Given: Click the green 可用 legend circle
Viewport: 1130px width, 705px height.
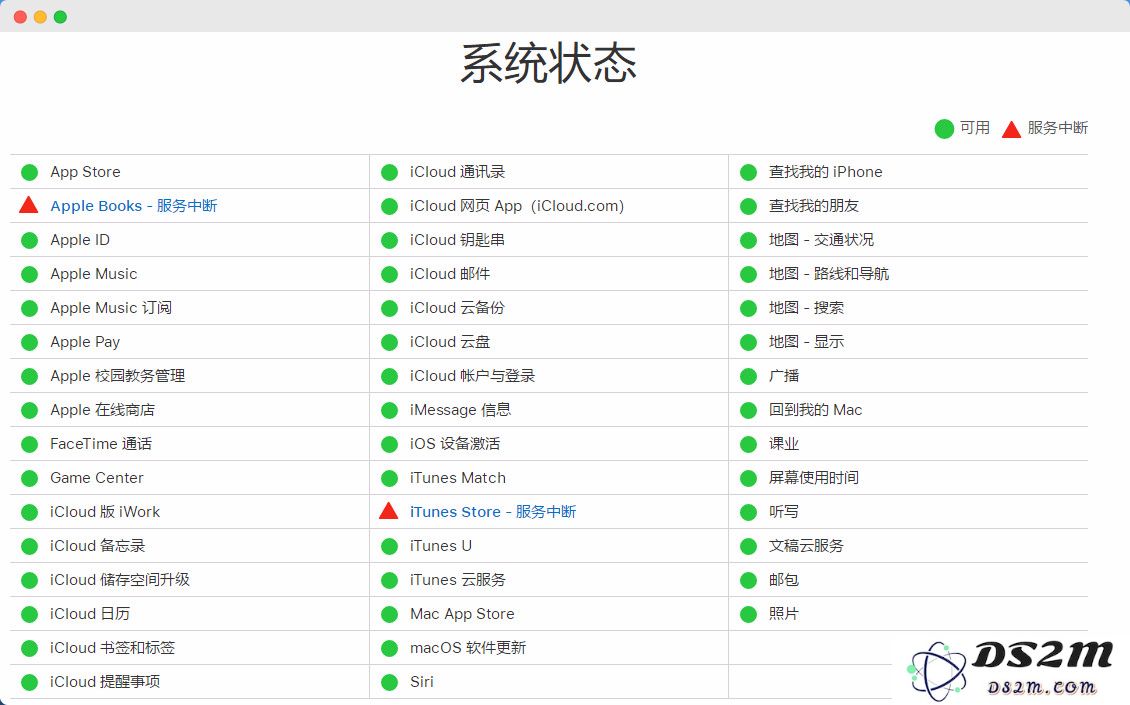Looking at the screenshot, I should 944,128.
